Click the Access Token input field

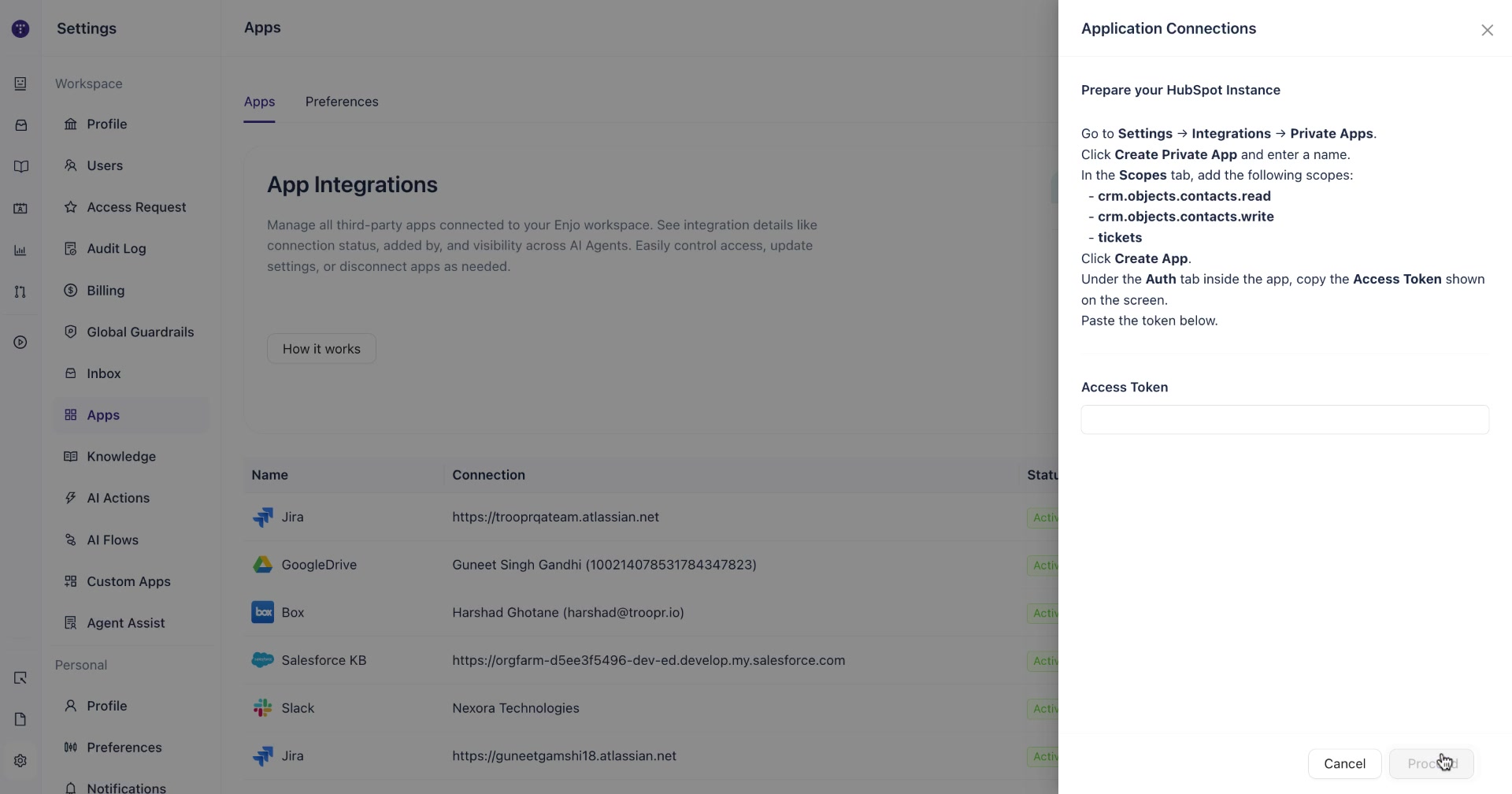(x=1284, y=420)
